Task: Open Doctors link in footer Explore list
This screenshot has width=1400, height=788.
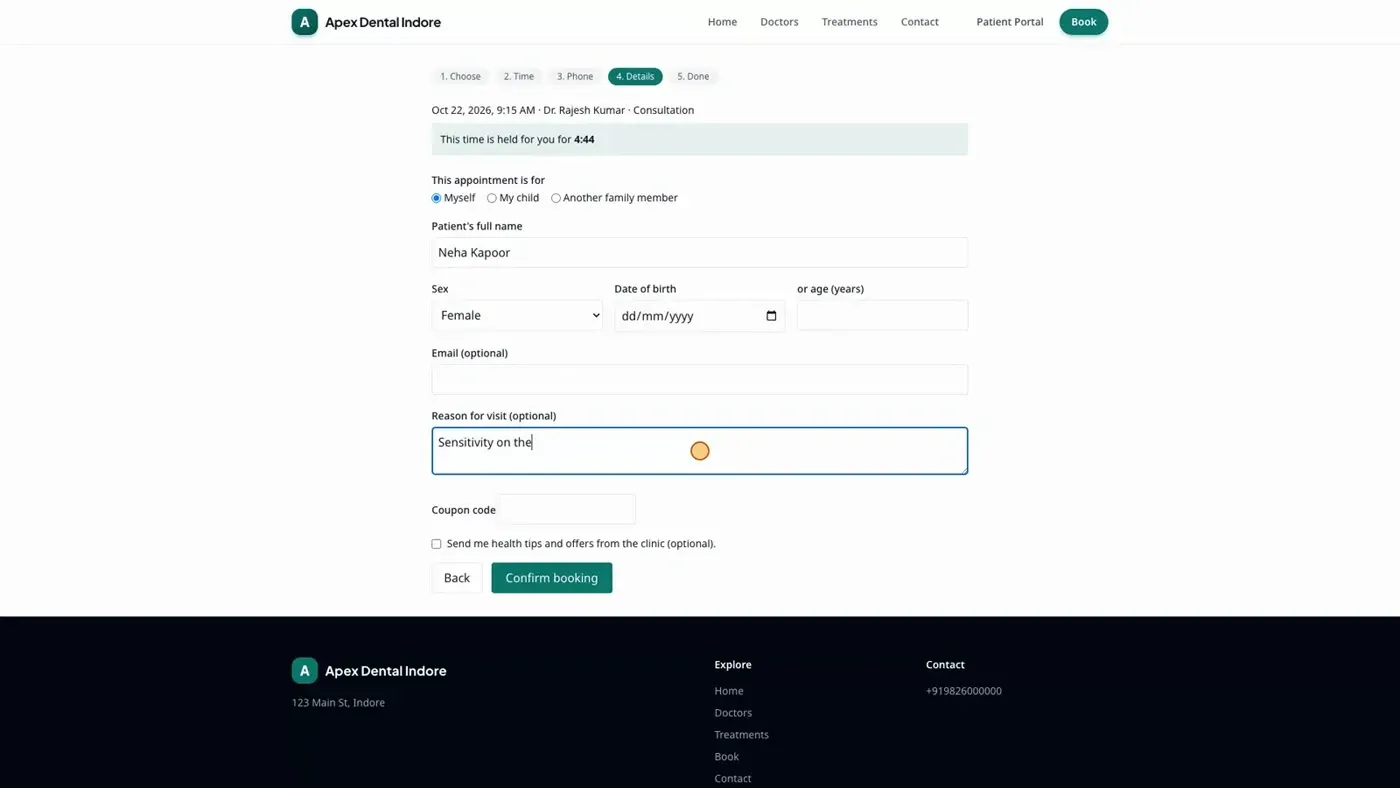Action: click(733, 713)
